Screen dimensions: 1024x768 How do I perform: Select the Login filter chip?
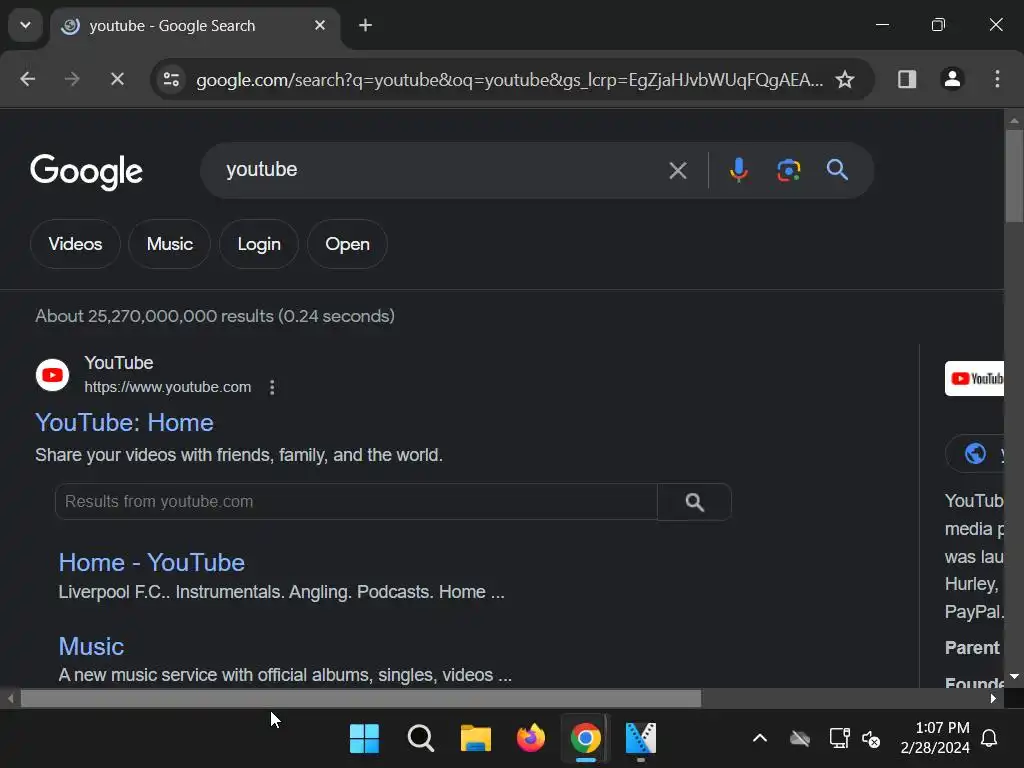pyautogui.click(x=259, y=244)
